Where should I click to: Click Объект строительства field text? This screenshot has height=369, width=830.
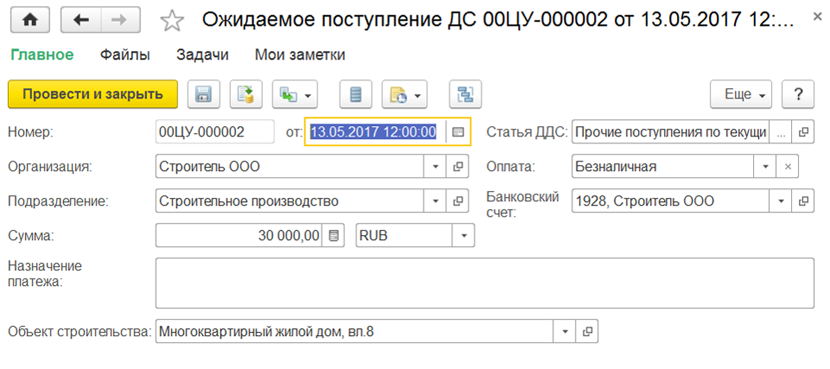355,331
